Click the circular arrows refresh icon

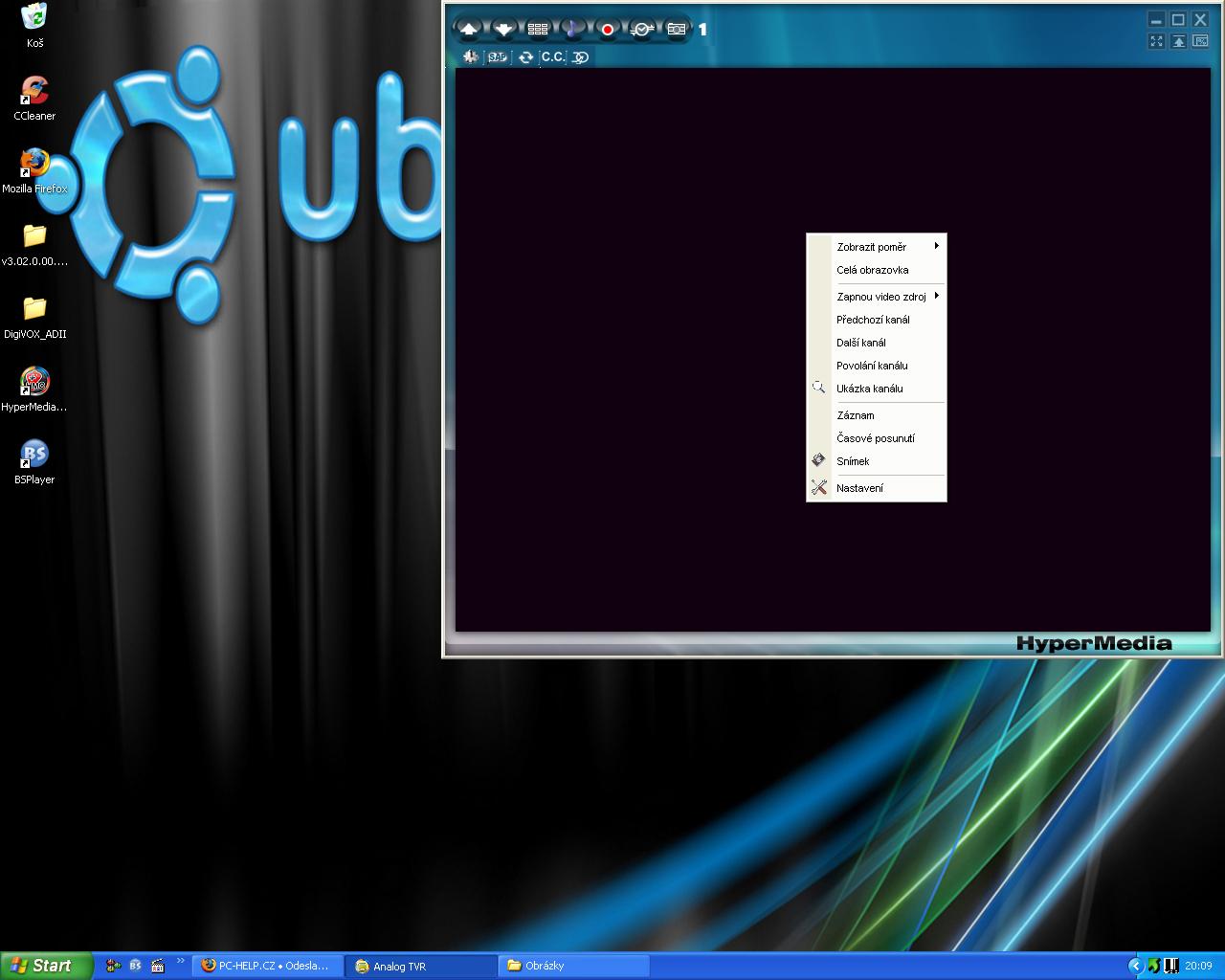525,57
